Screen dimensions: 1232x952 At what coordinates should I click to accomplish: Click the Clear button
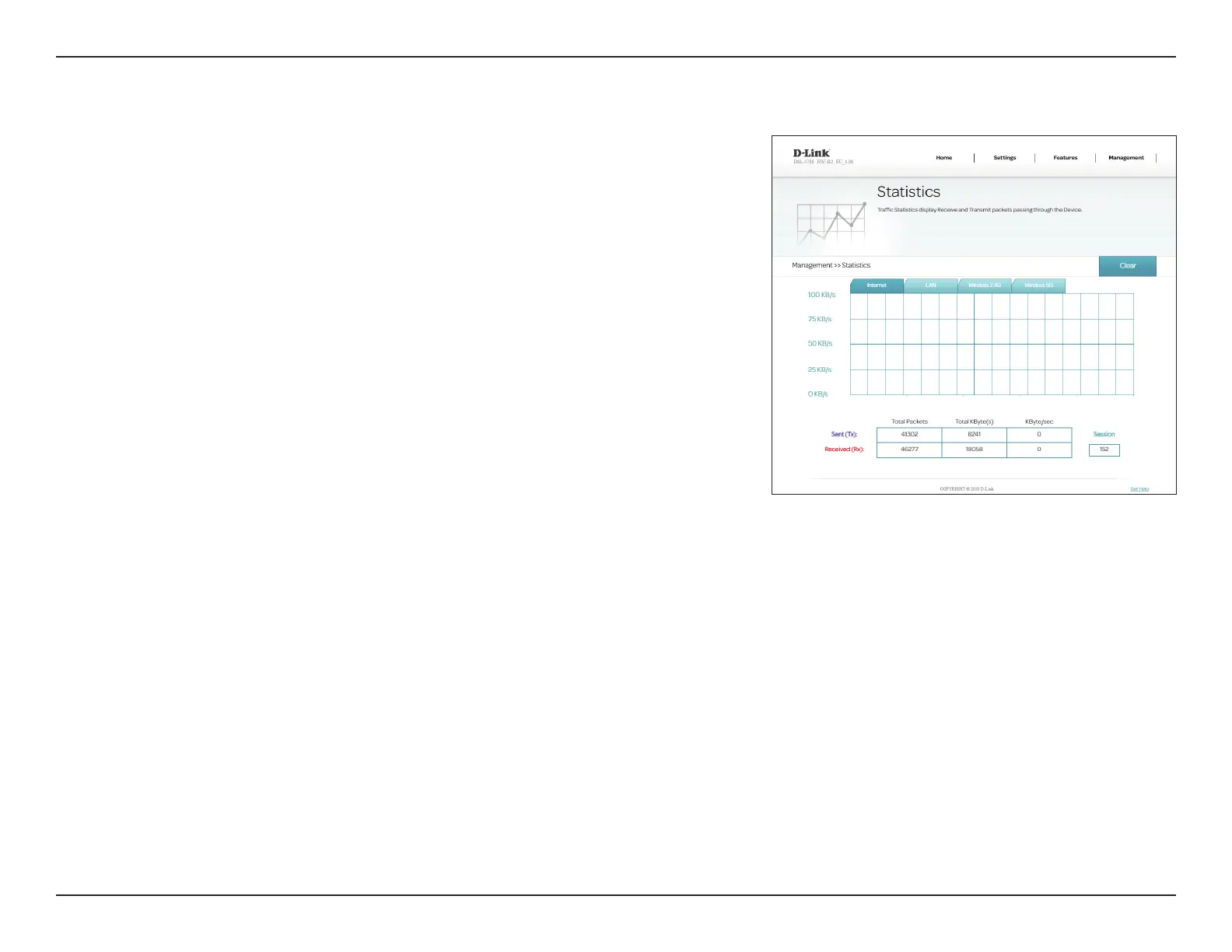[1127, 266]
